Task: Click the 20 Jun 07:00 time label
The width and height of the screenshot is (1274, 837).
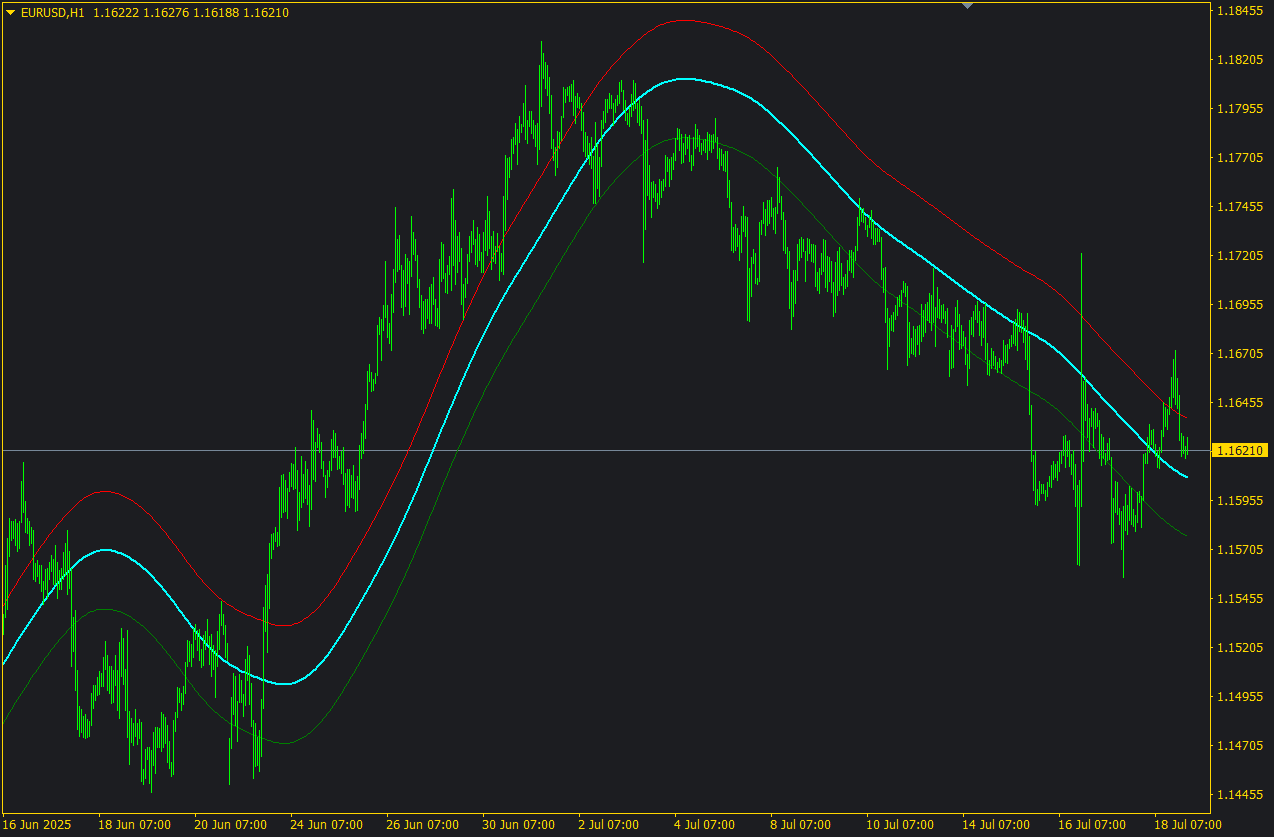Action: click(230, 825)
